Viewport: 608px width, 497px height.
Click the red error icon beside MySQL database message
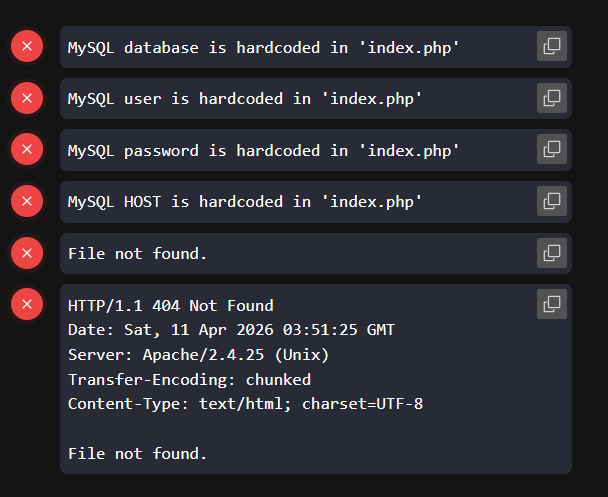(x=27, y=46)
